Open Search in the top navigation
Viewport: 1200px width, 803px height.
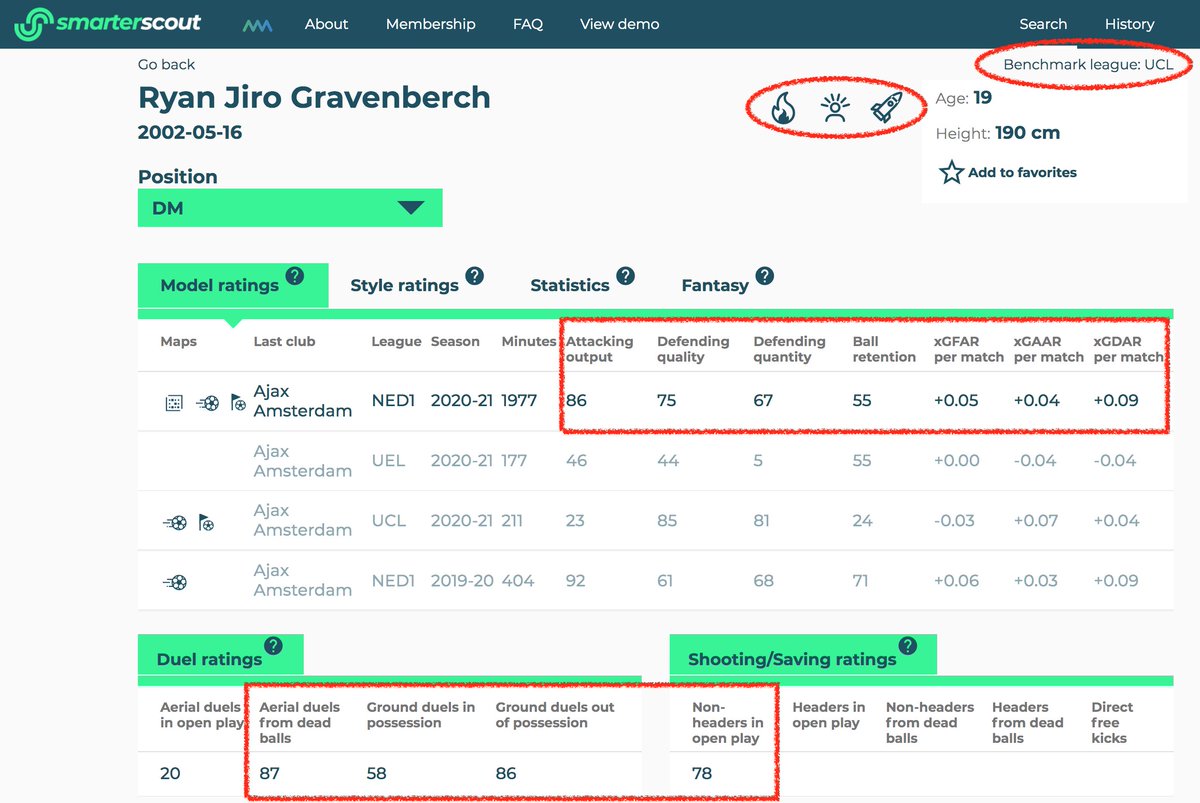(1043, 24)
